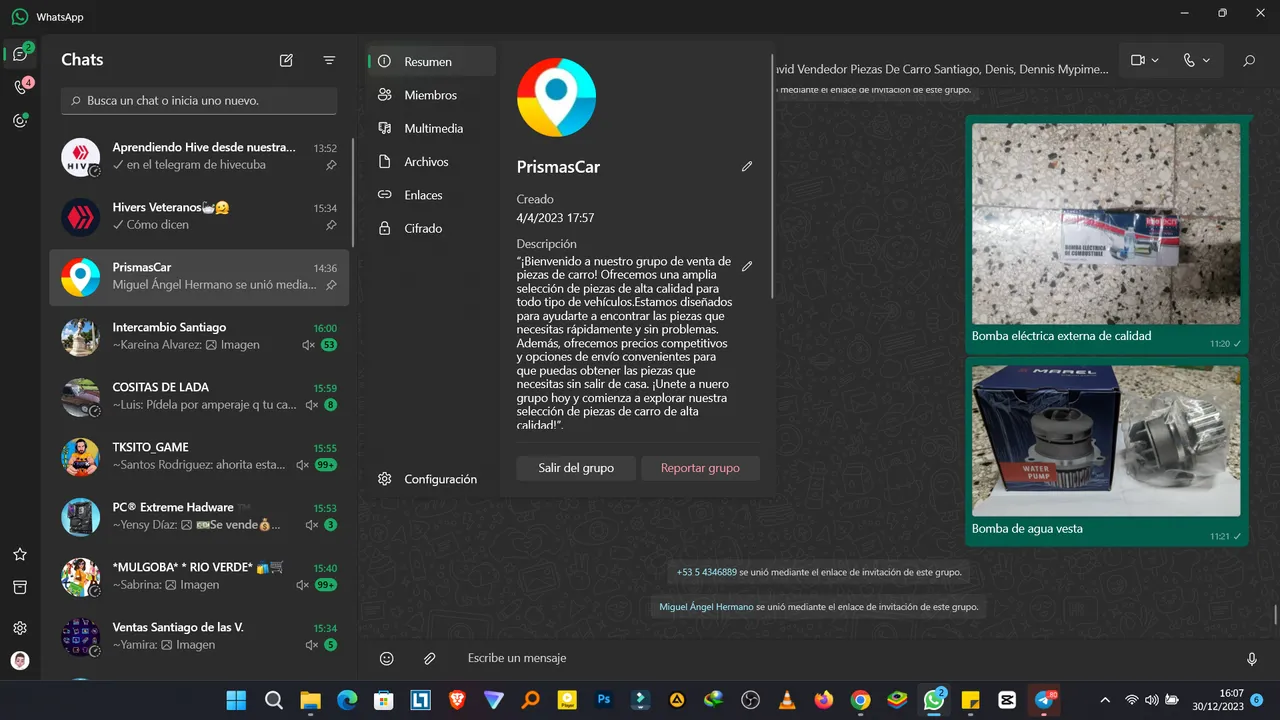Click Miguel Ángel Hermano name in chat

[706, 607]
